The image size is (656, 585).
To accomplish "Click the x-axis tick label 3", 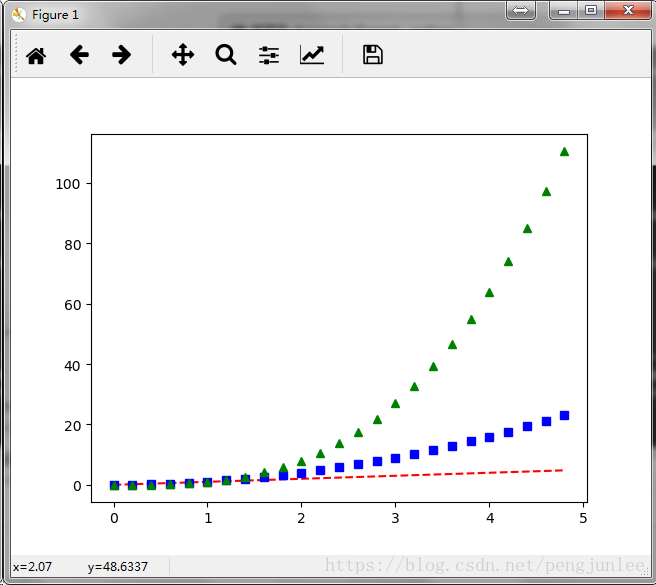I will 395,518.
